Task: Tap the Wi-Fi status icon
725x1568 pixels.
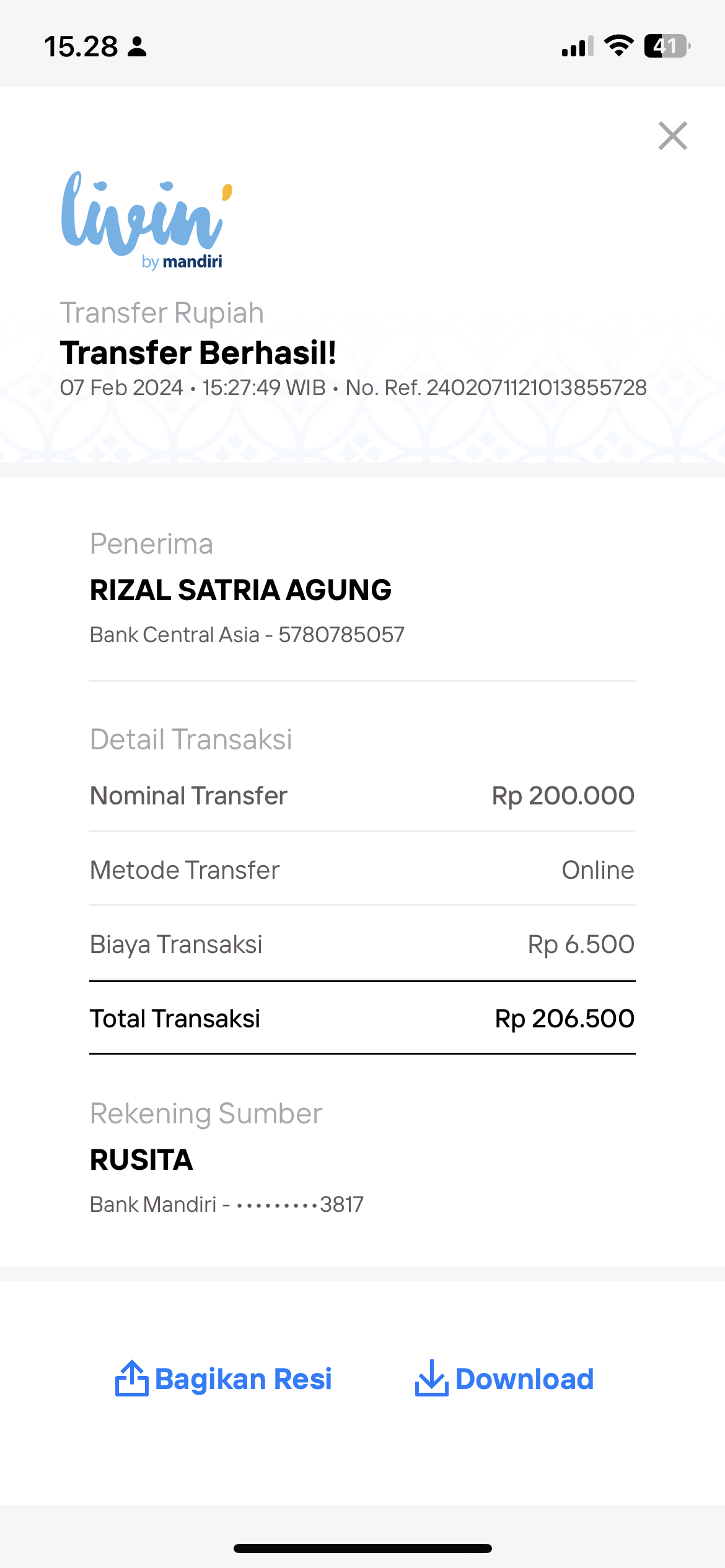Action: [x=618, y=46]
